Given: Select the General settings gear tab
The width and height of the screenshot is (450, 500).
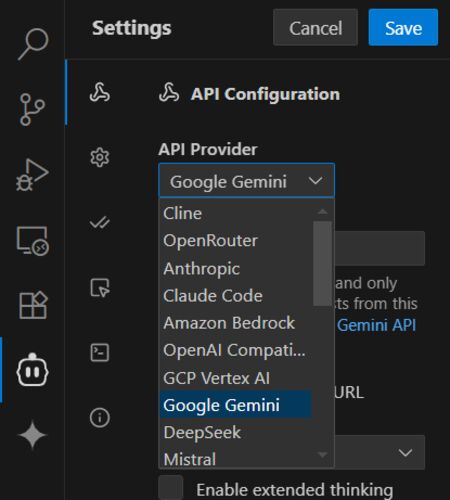Looking at the screenshot, I should point(100,157).
